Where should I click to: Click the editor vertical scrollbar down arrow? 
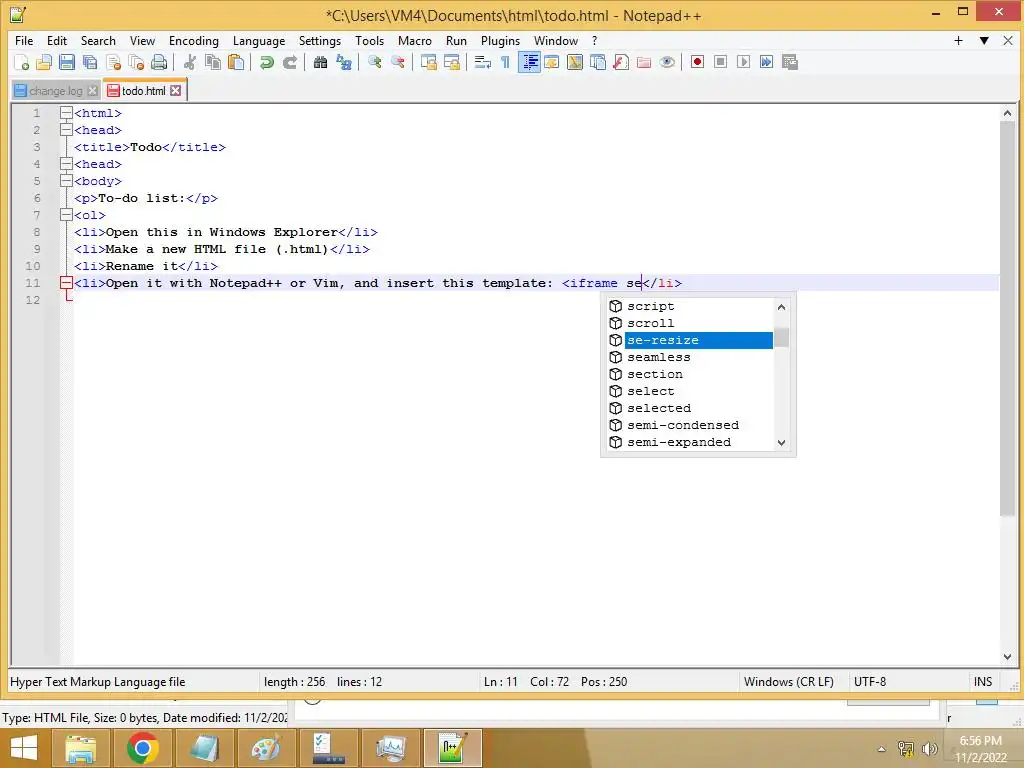coord(1007,657)
